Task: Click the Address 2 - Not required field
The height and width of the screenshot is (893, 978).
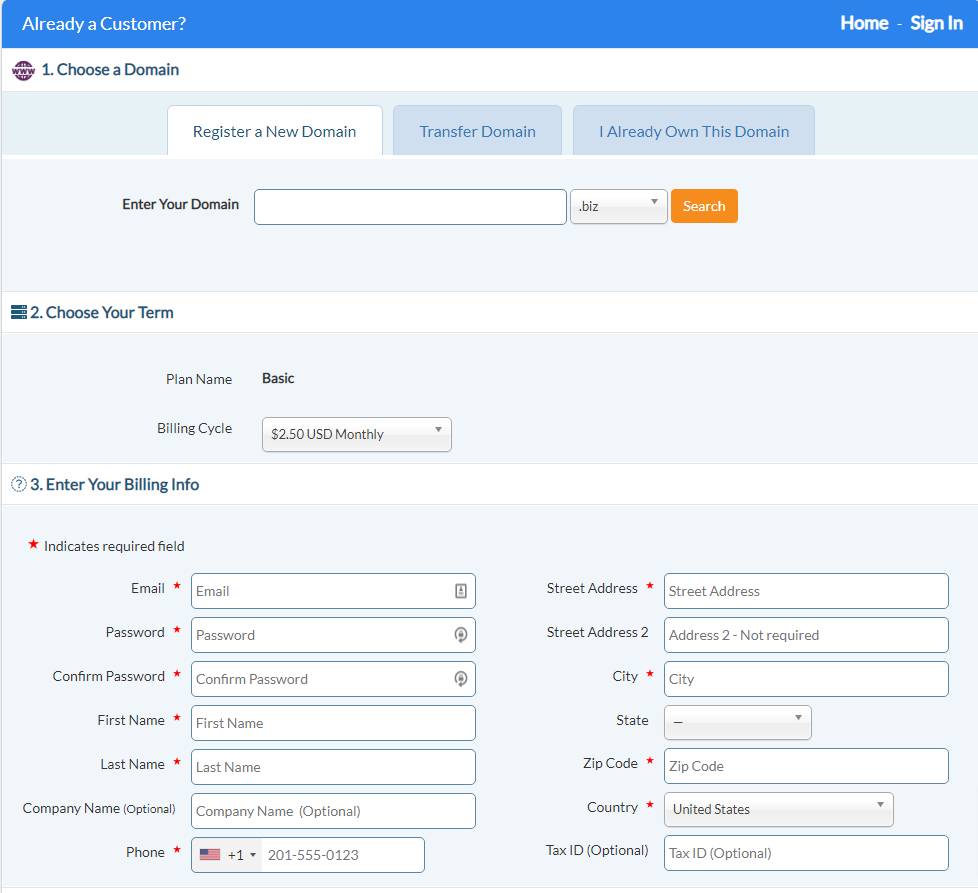Action: (x=806, y=635)
